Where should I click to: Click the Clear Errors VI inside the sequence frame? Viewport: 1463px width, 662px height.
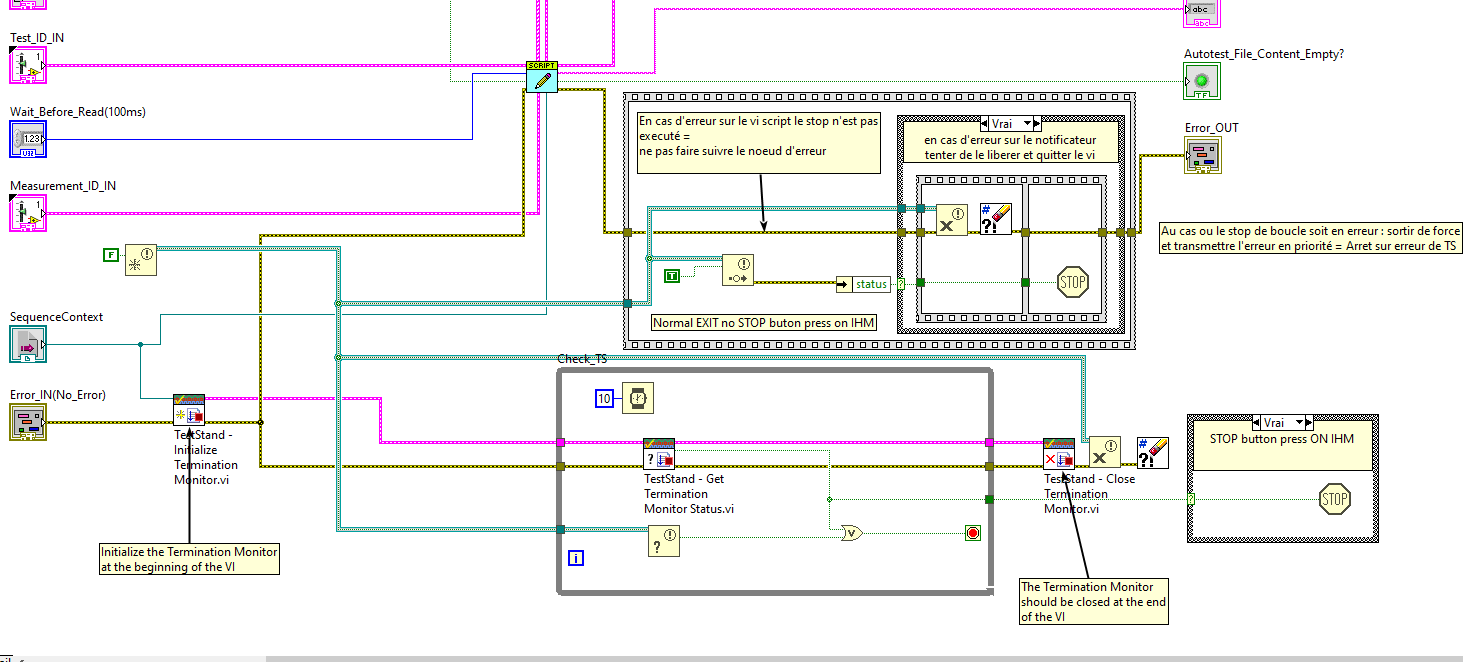tap(996, 219)
